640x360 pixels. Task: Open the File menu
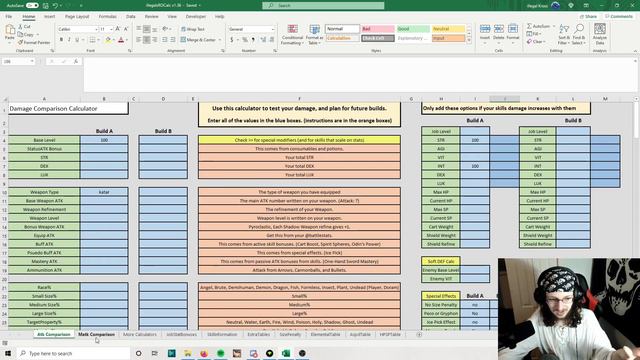[x=9, y=17]
